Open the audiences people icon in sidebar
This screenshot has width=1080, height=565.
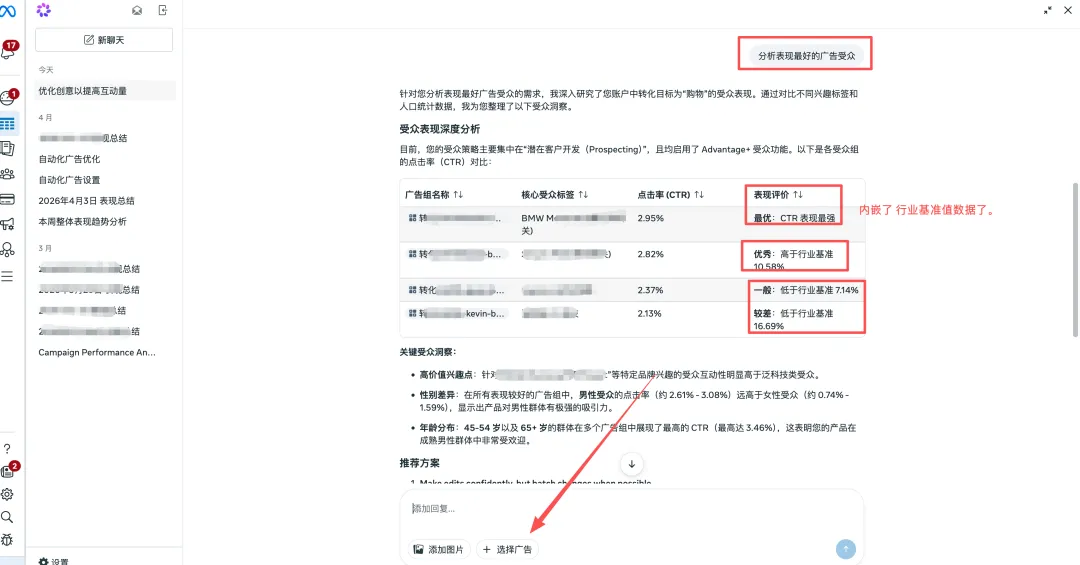pyautogui.click(x=8, y=174)
